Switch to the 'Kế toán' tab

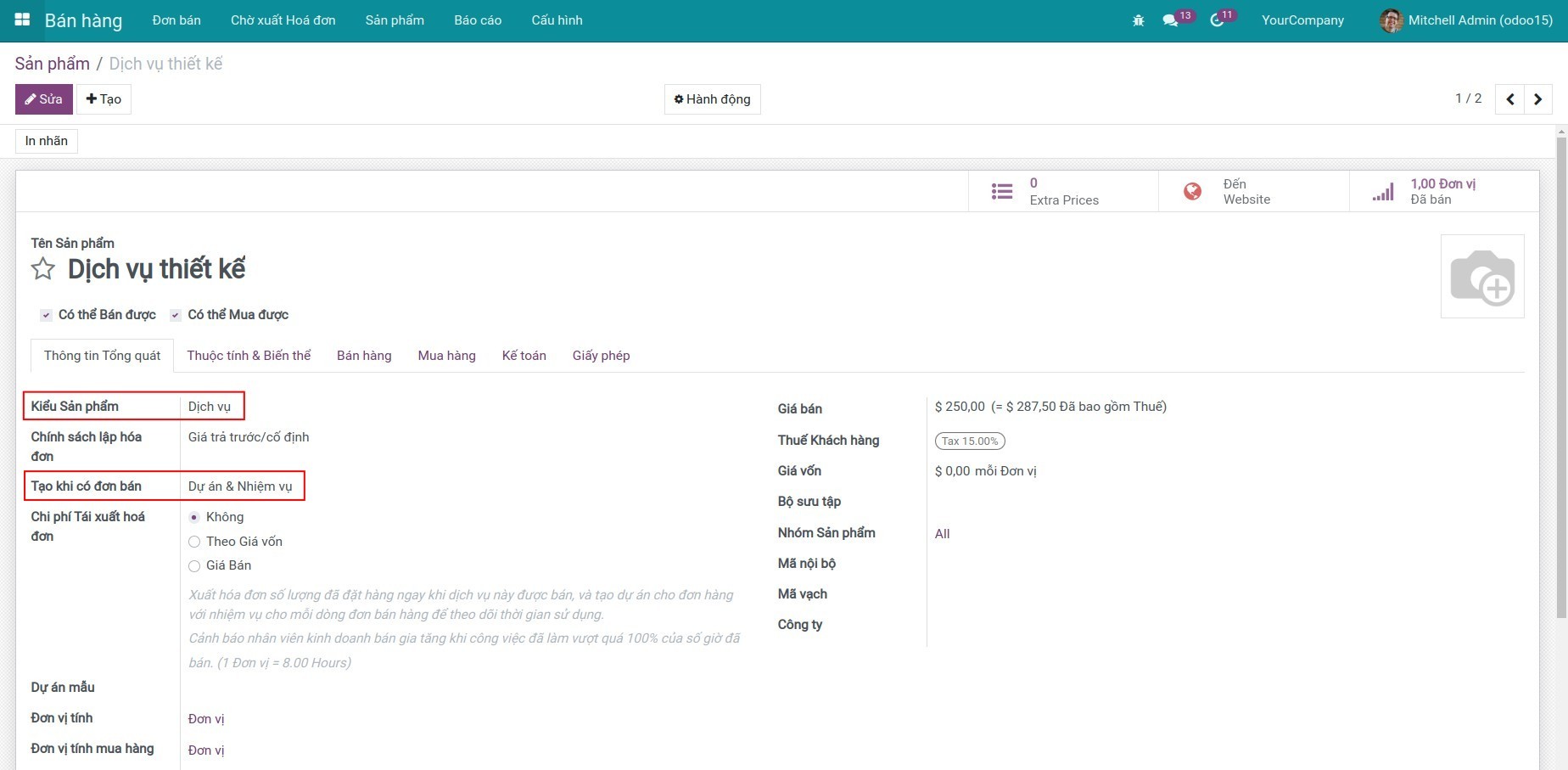524,356
